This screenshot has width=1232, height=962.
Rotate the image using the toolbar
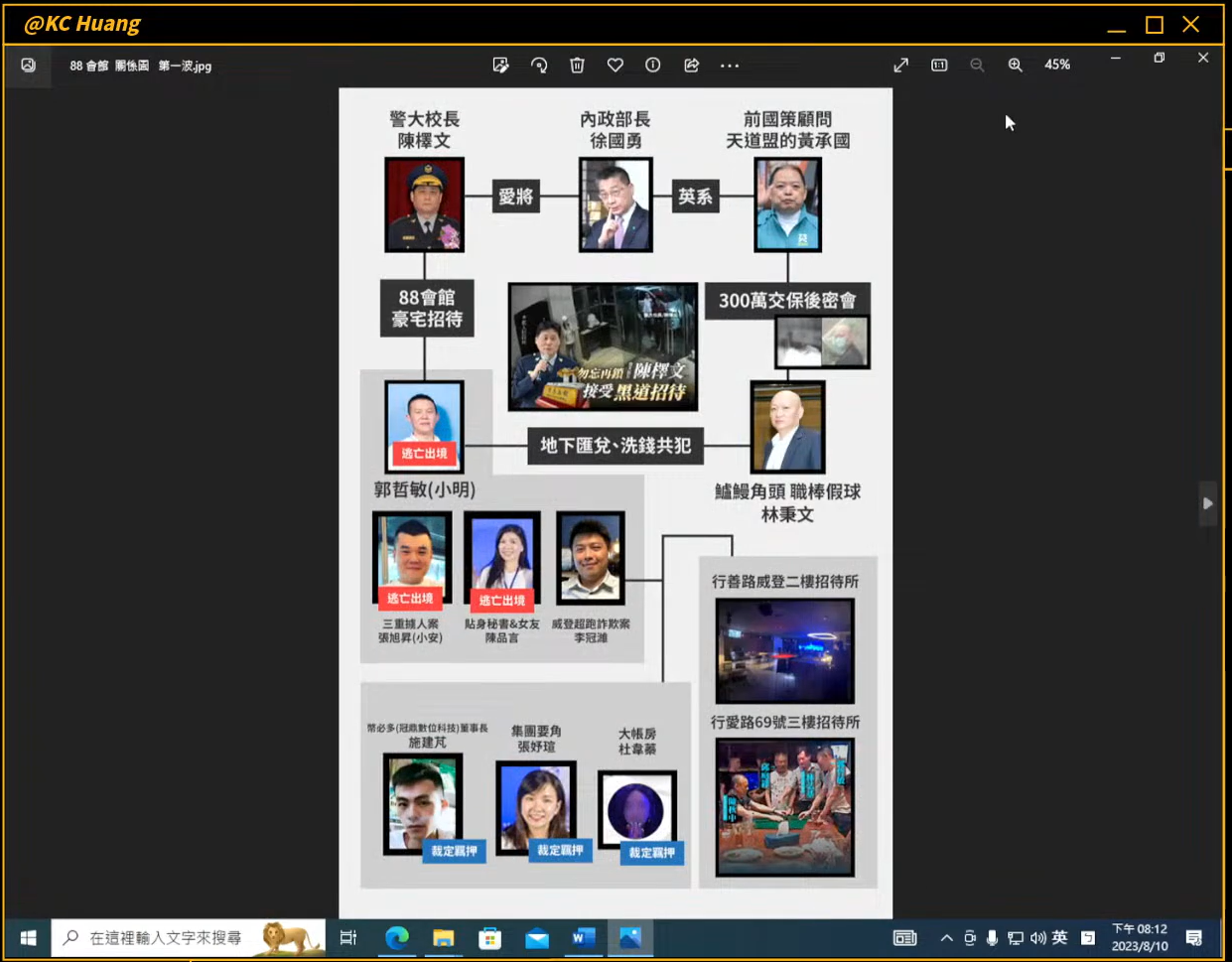pyautogui.click(x=539, y=66)
